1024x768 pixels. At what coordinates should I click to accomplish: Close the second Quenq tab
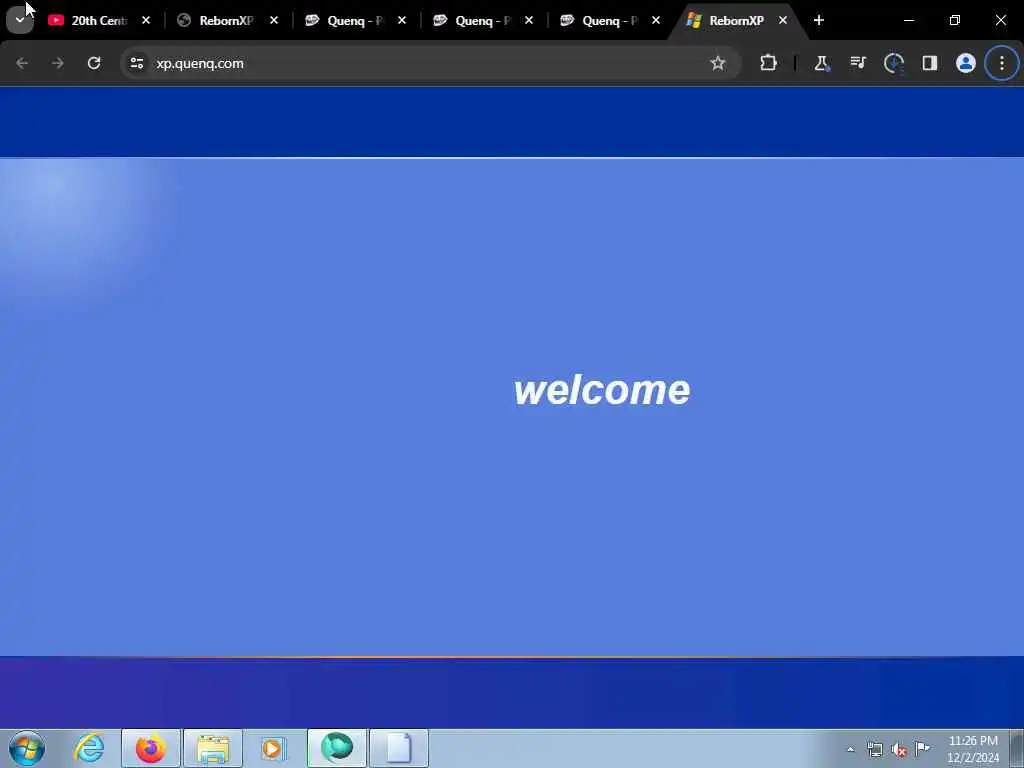coord(529,21)
